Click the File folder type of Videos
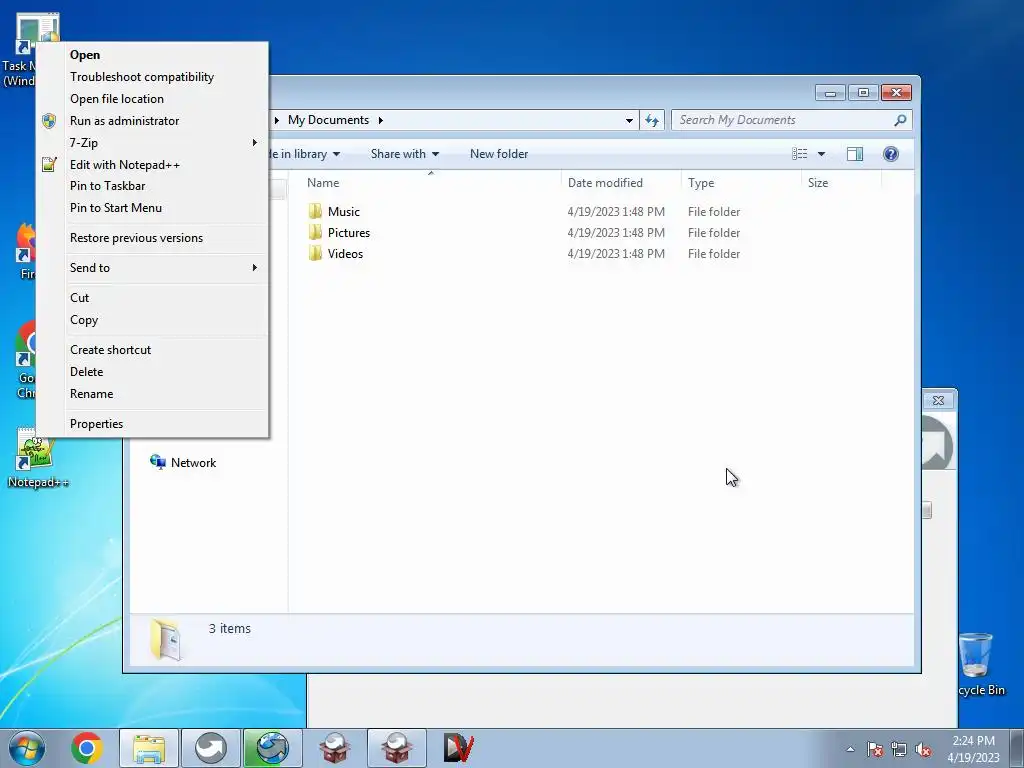The height and width of the screenshot is (768, 1024). pos(714,254)
